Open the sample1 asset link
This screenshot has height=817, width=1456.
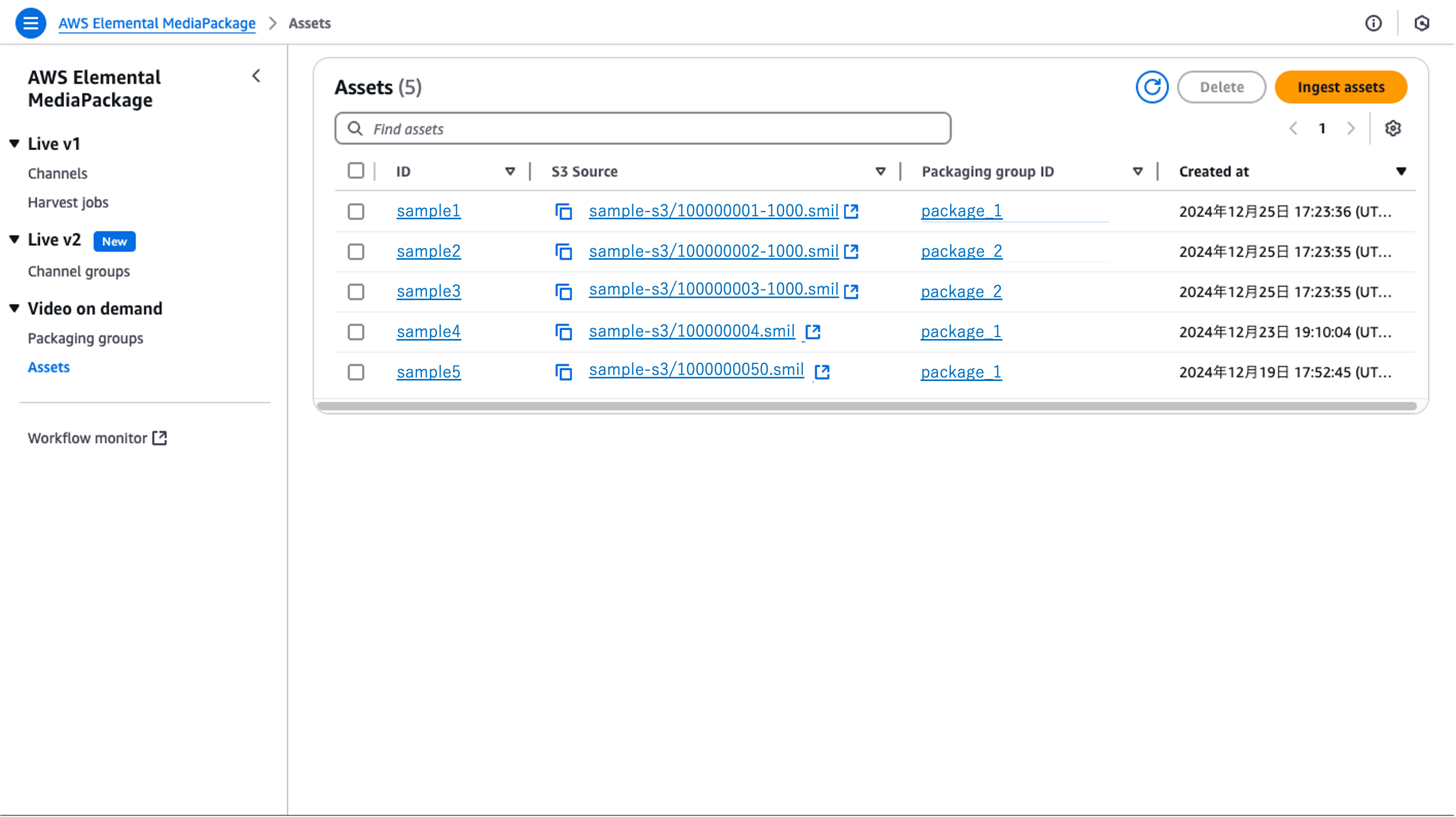[x=429, y=211]
